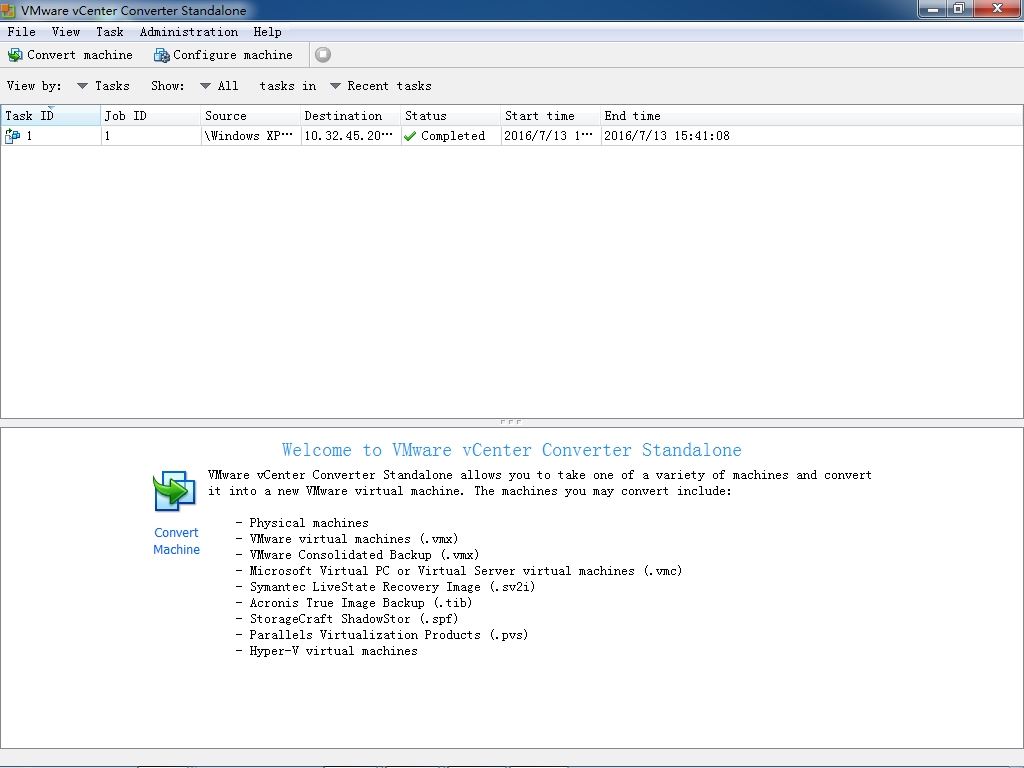Click the 'Welcome to VMware vCenter Converter Standalone' heading

click(x=511, y=450)
